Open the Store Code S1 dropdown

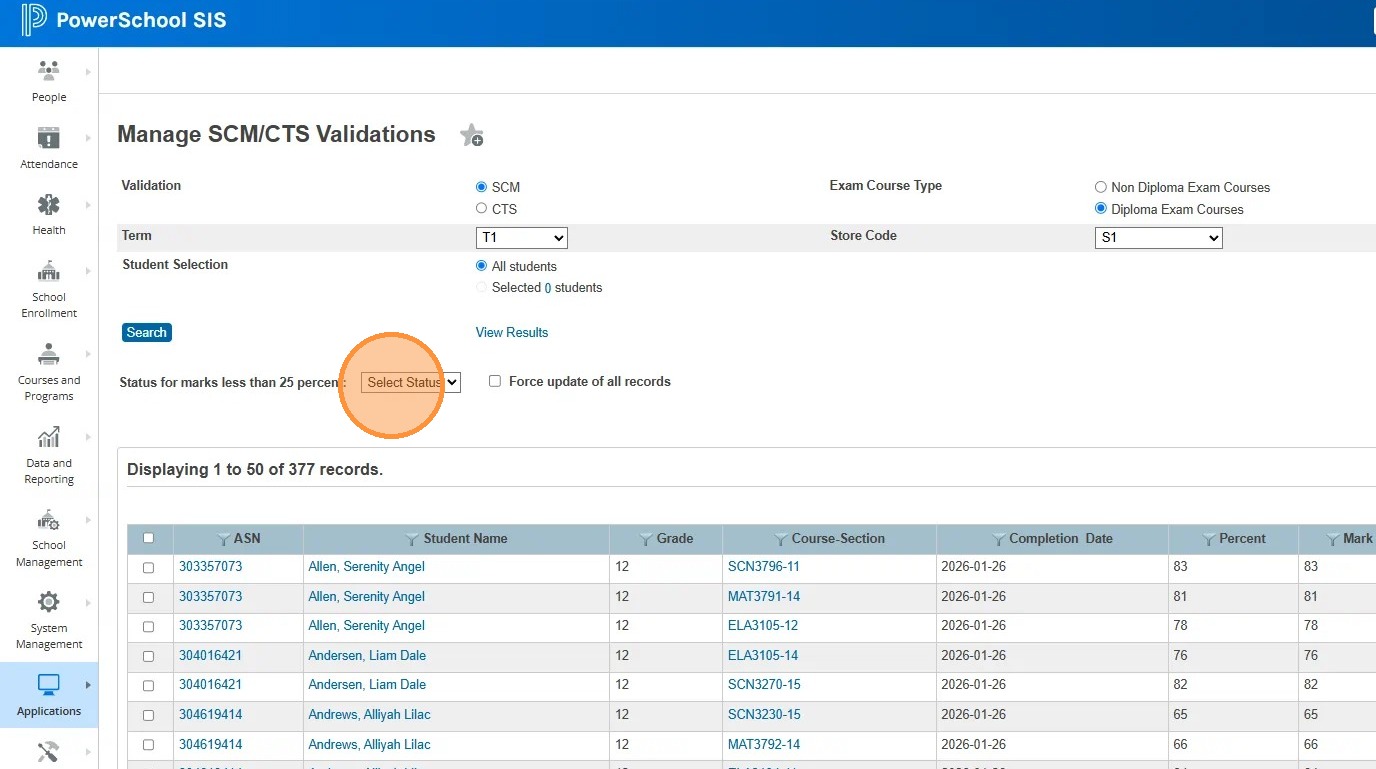tap(1158, 238)
